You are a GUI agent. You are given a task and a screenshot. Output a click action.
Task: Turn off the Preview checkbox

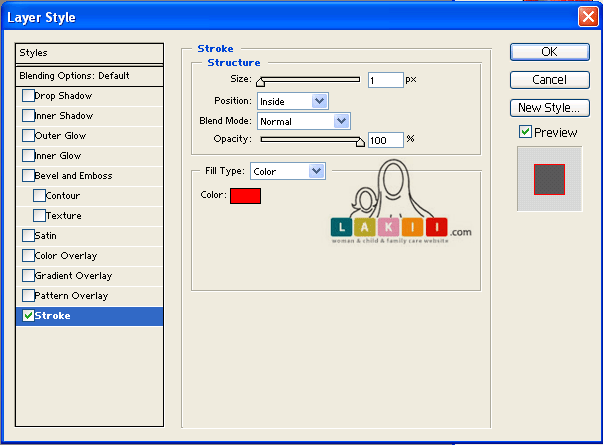pos(525,132)
